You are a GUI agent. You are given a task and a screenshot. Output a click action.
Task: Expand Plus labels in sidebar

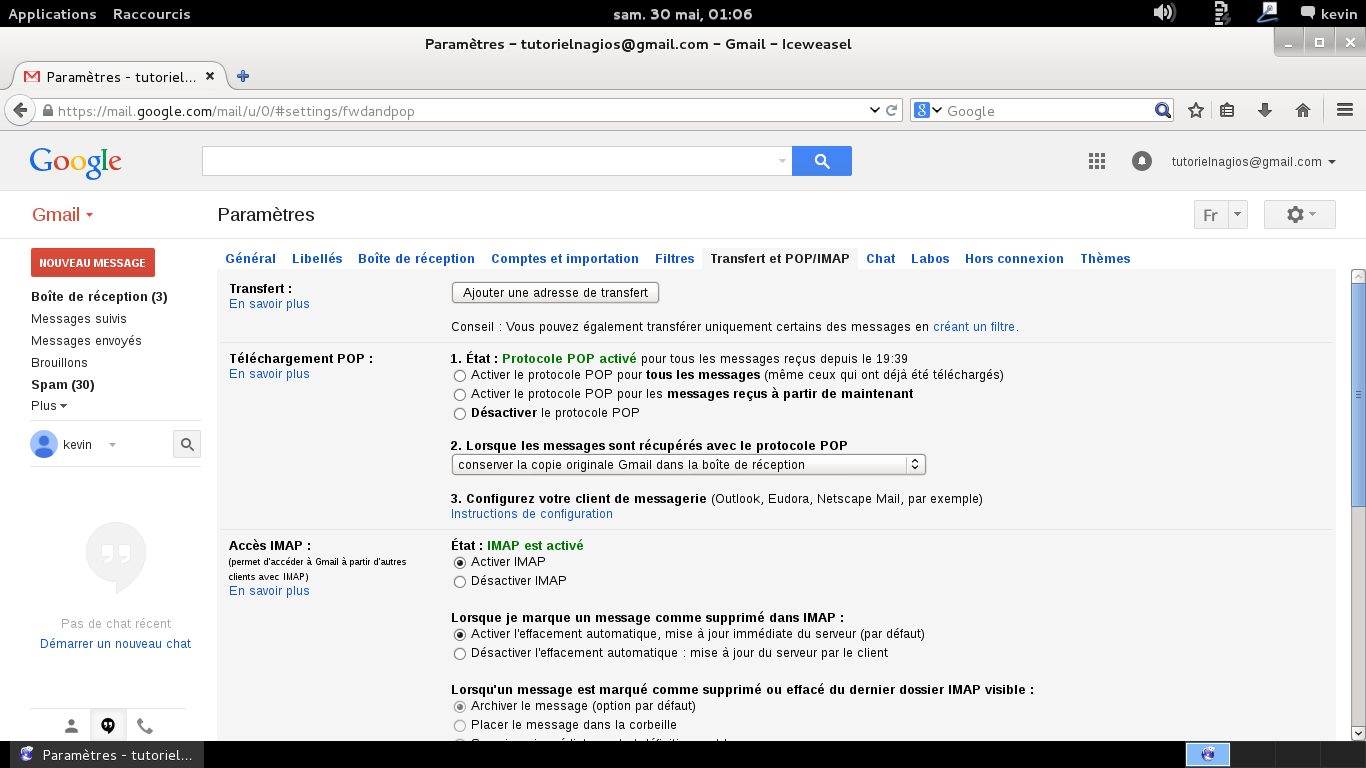[x=49, y=406]
